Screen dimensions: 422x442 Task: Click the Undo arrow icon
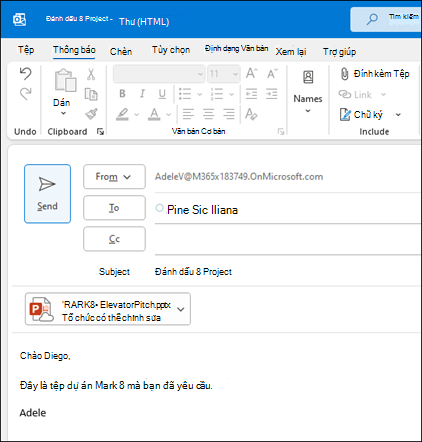(25, 74)
